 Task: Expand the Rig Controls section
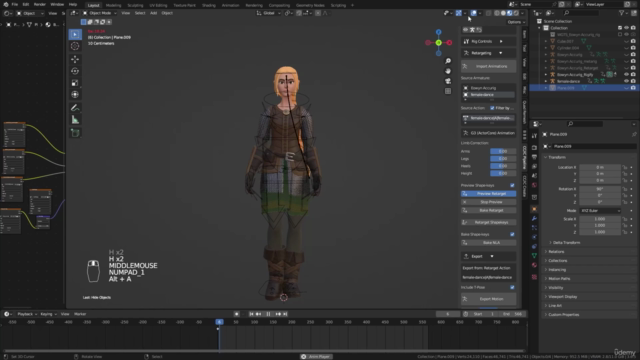pos(489,41)
